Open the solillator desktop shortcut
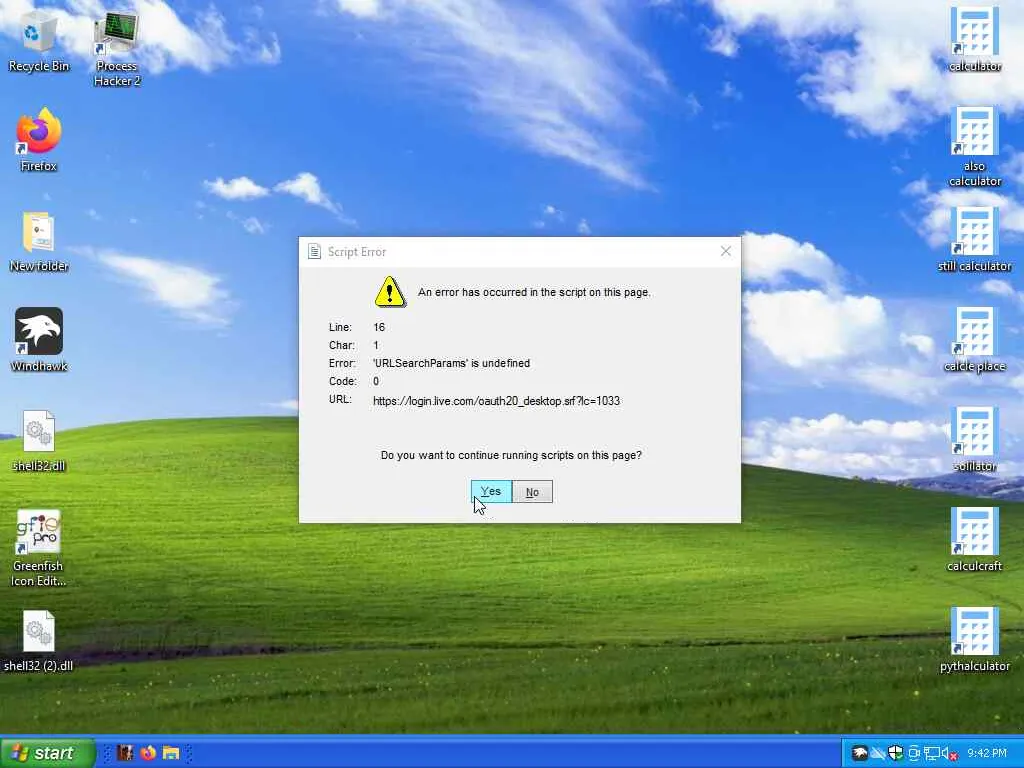The height and width of the screenshot is (768, 1024). 974,440
